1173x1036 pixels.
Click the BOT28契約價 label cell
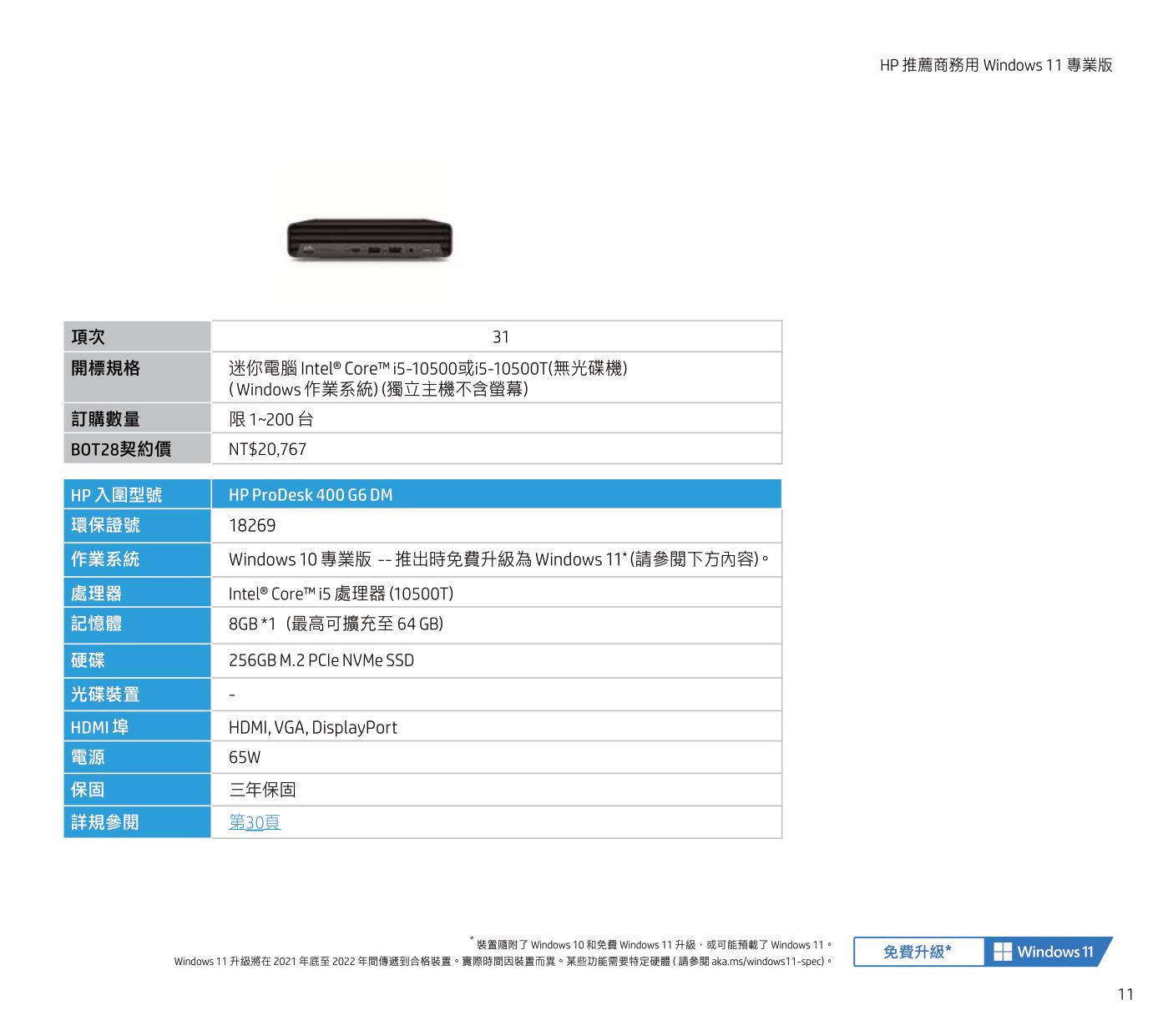pos(138,449)
